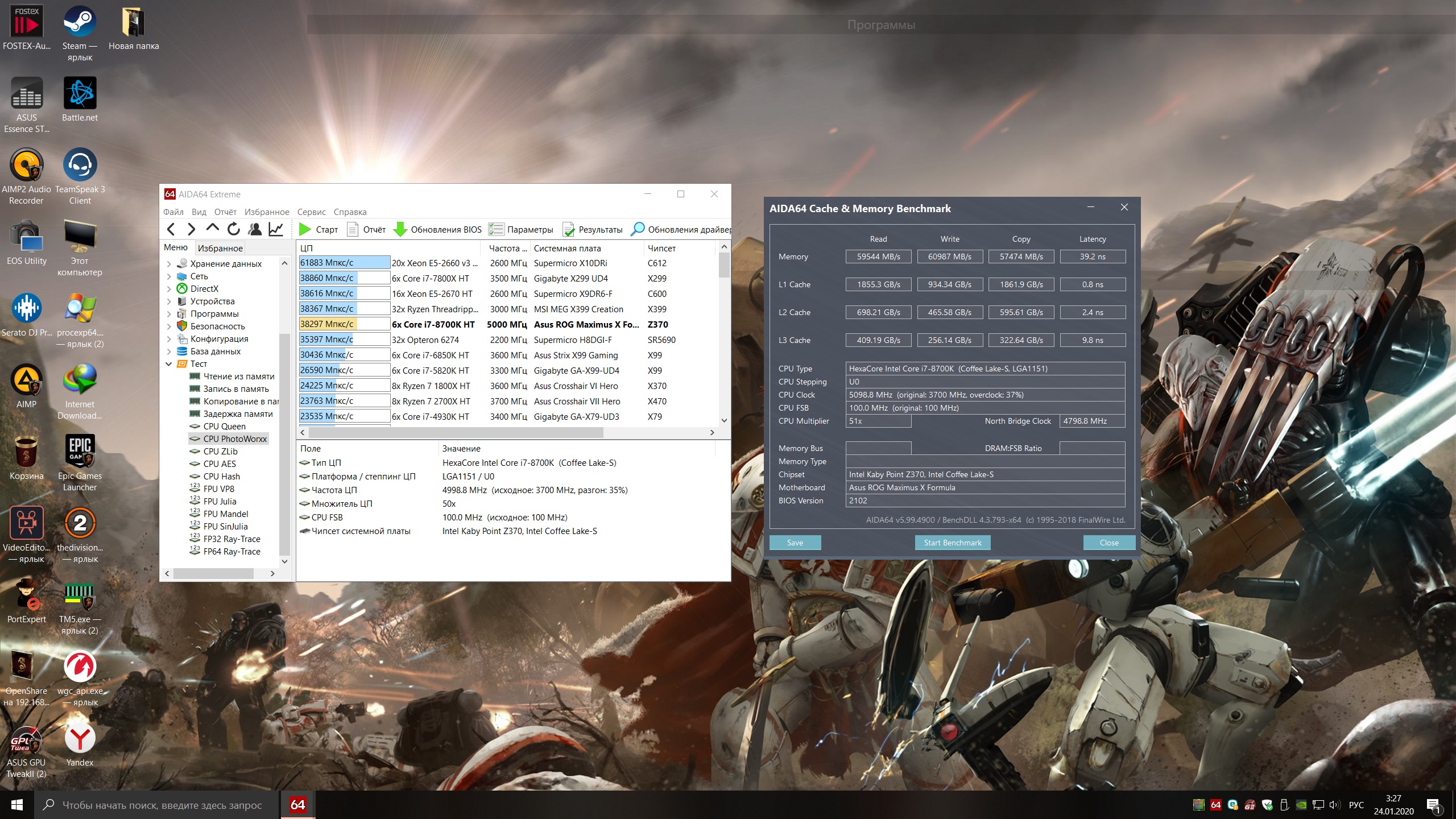Select the FPU Julia benchmark

220,502
